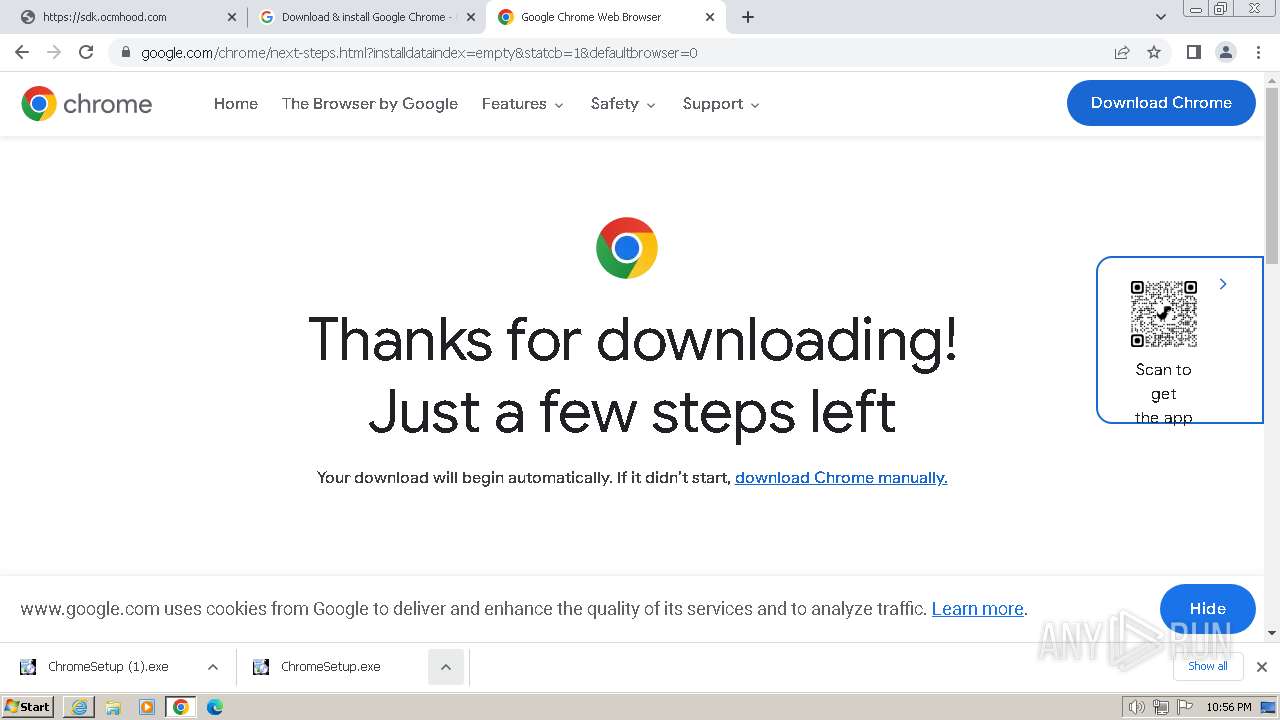Open The Browser by Google page
The image size is (1280, 720).
pyautogui.click(x=370, y=104)
